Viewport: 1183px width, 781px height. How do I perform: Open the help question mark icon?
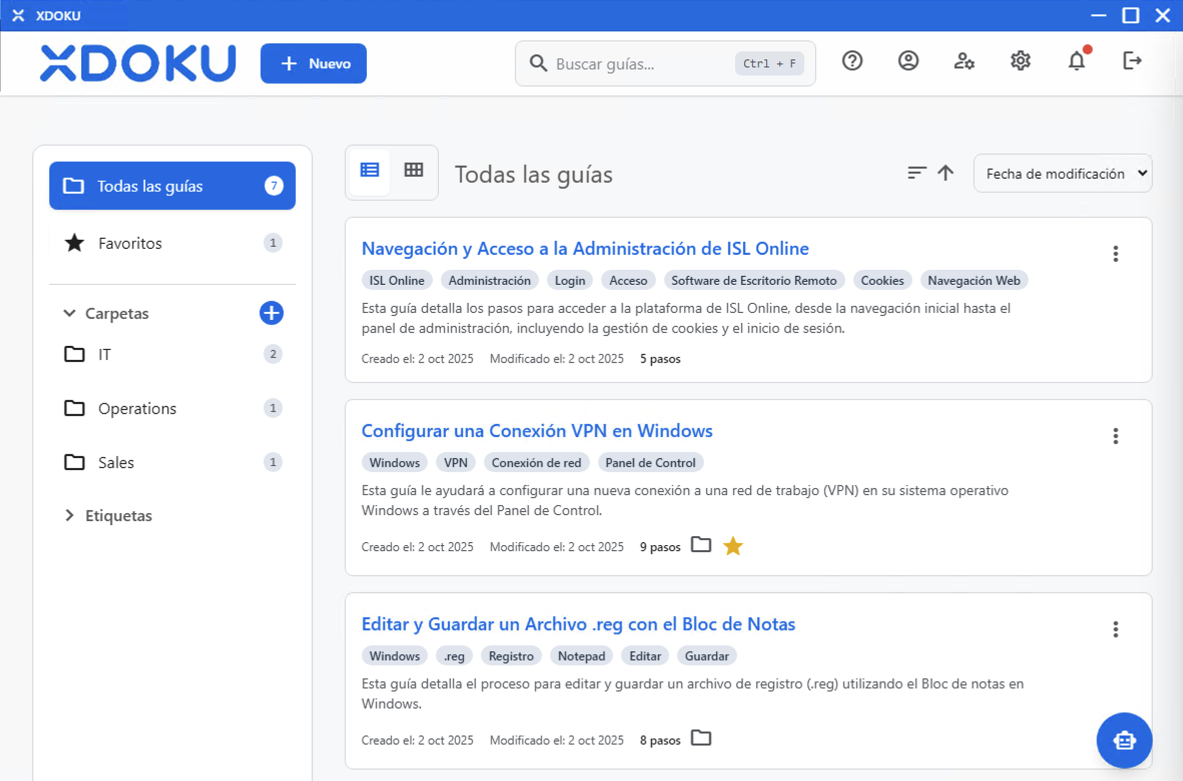[852, 61]
